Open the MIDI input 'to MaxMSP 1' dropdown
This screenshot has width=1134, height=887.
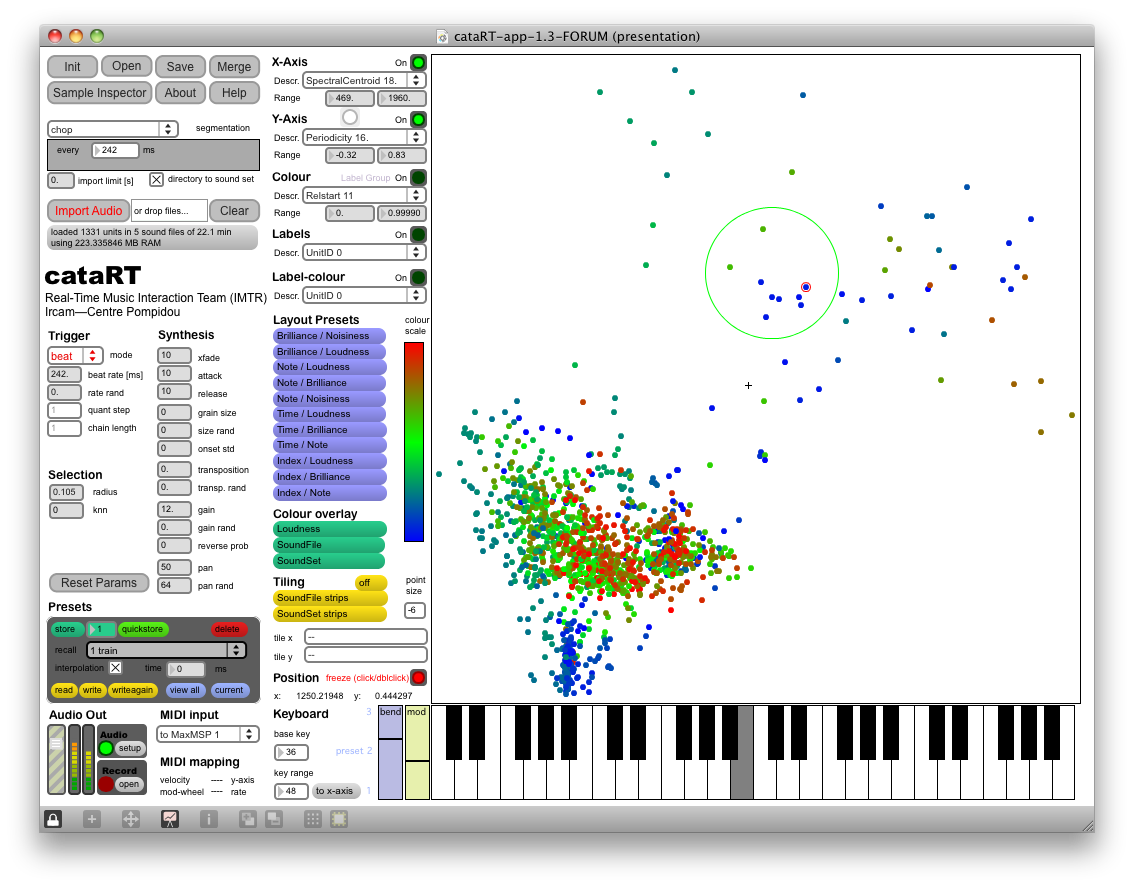[x=208, y=734]
